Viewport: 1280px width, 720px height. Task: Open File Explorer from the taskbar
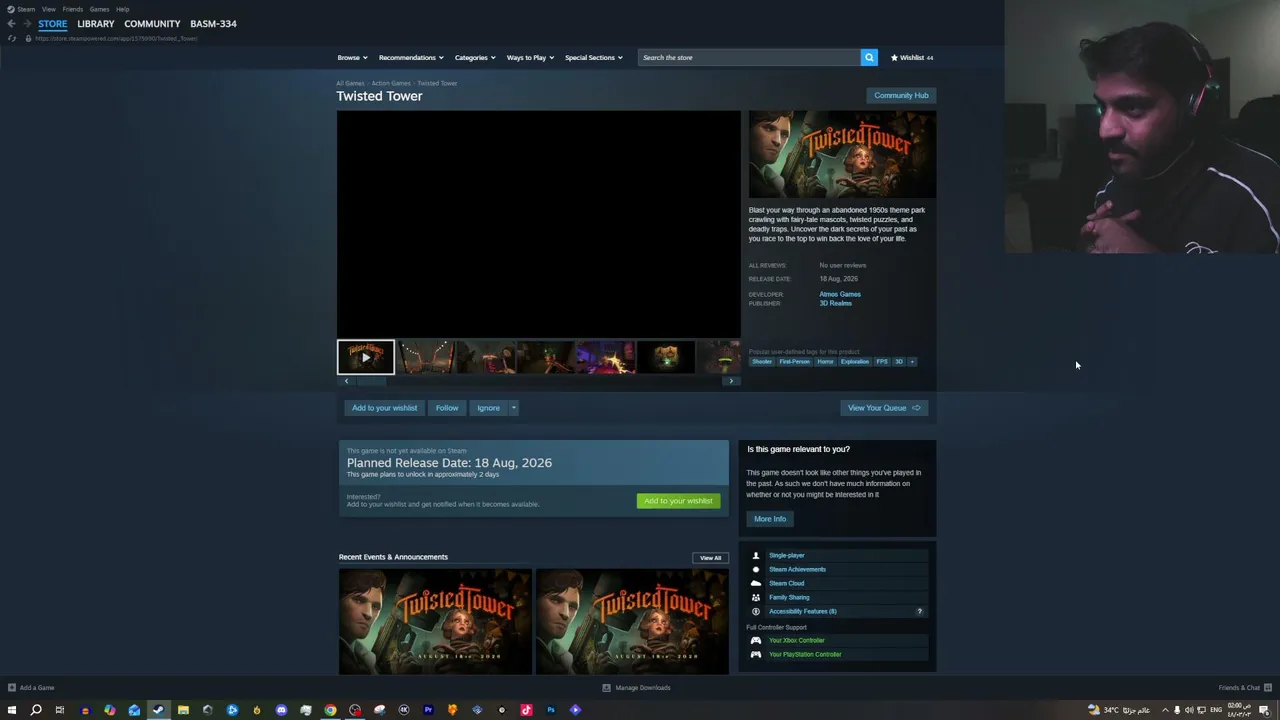coord(183,710)
